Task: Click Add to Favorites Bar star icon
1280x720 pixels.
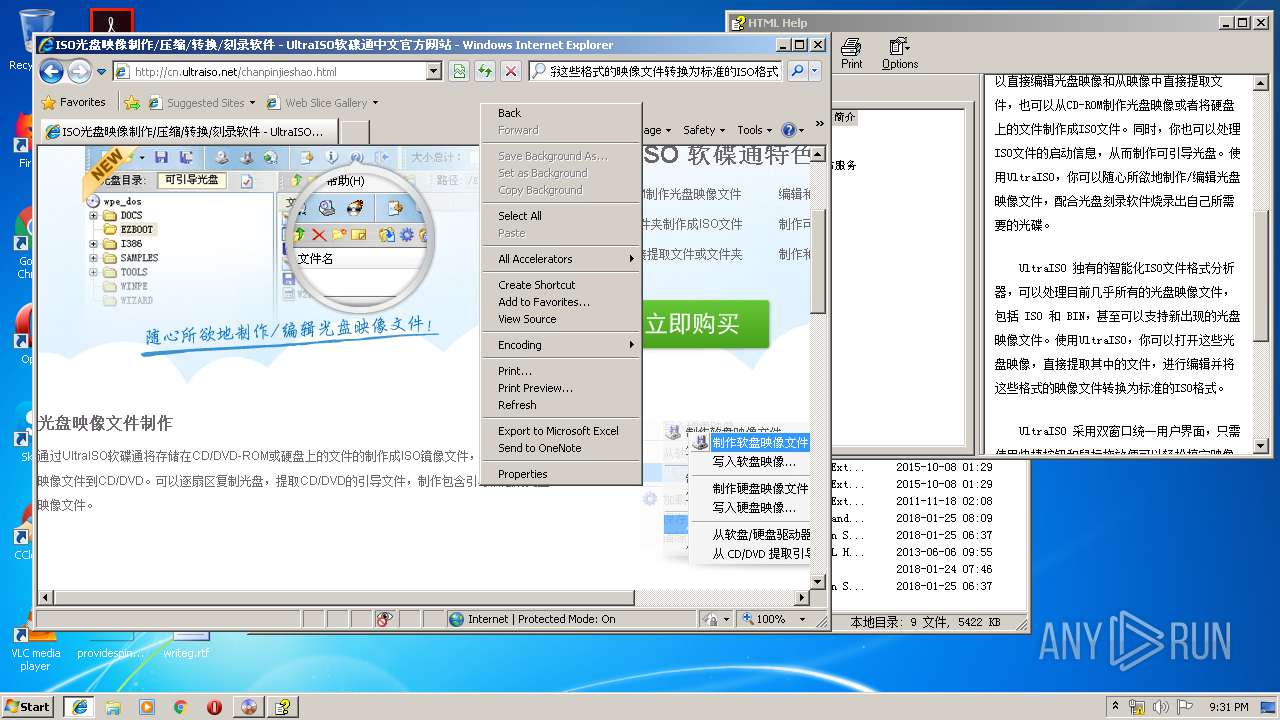Action: 131,102
